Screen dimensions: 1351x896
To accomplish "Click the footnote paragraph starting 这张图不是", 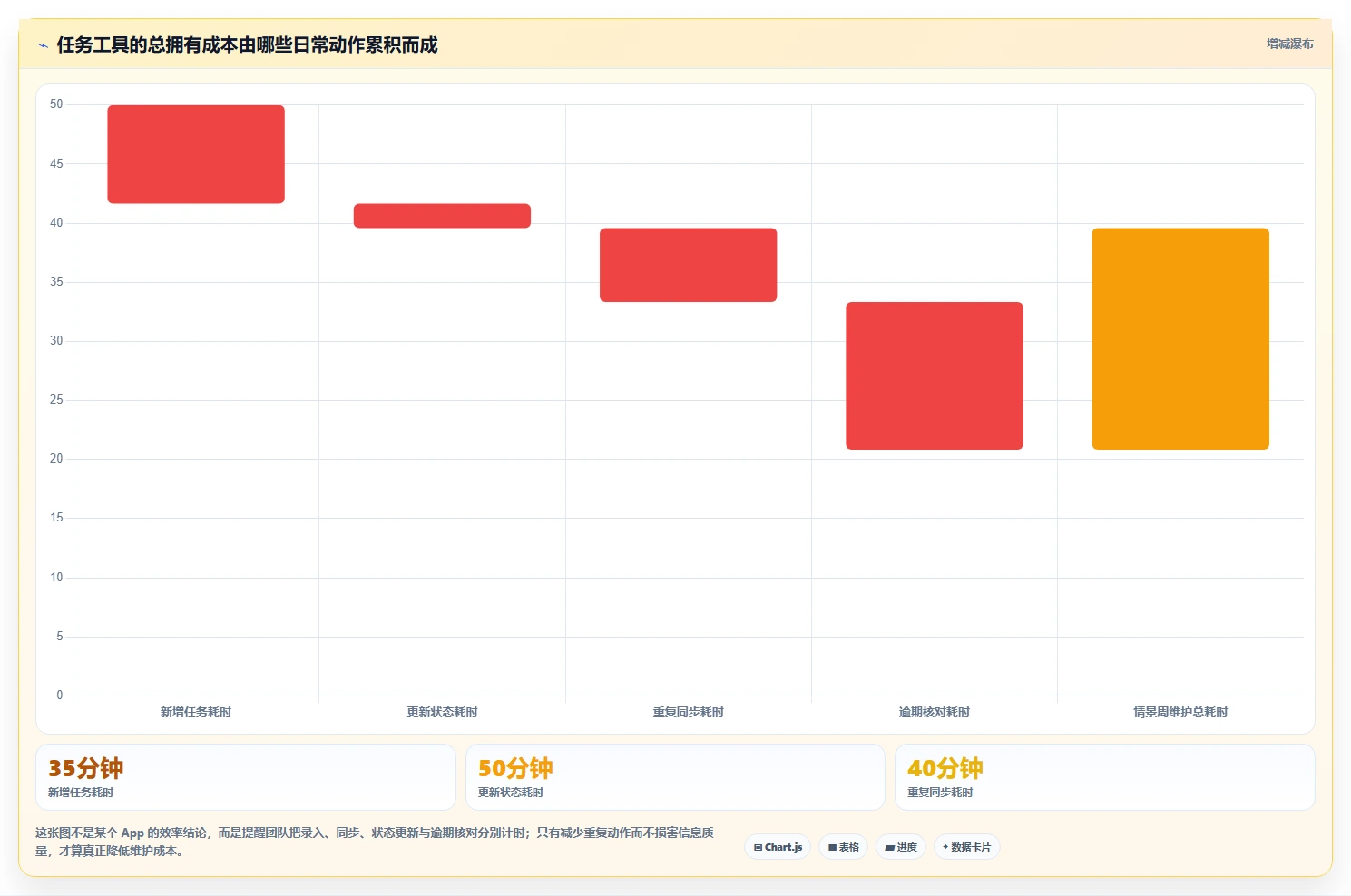I will [x=375, y=842].
